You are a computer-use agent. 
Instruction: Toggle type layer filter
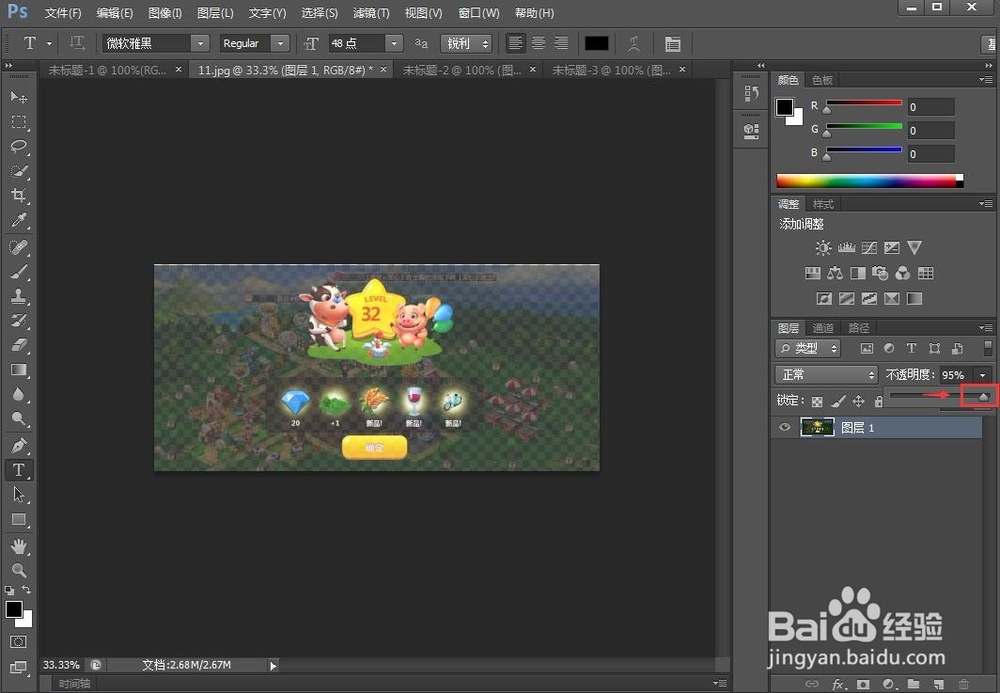click(x=911, y=348)
